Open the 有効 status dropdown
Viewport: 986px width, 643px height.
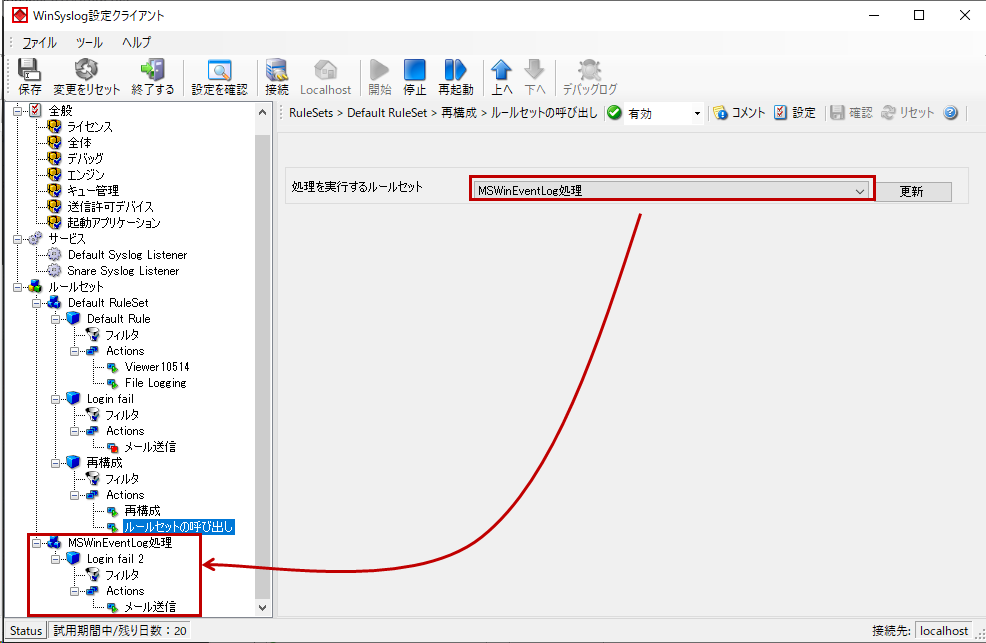pos(697,114)
